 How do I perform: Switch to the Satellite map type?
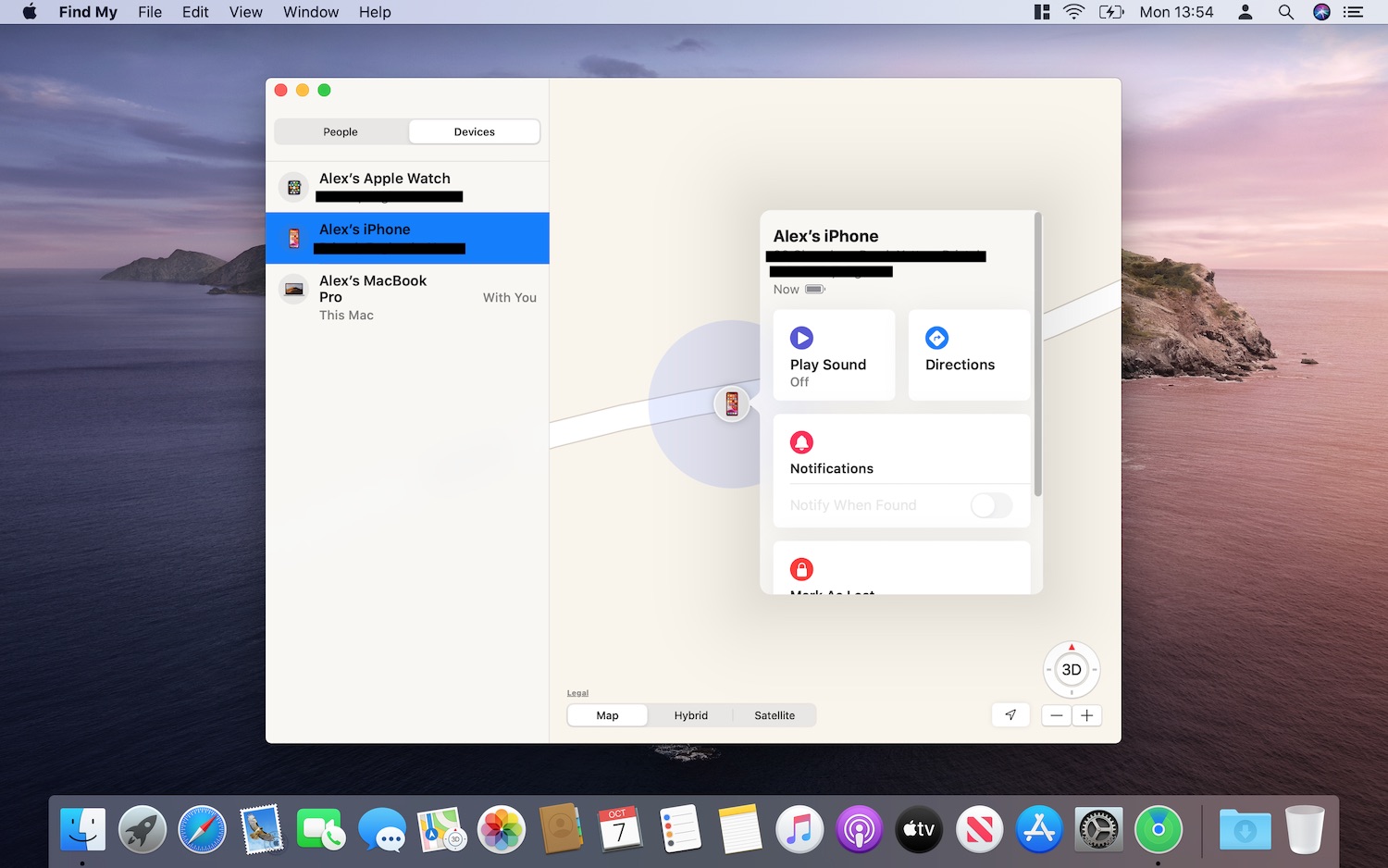coord(775,714)
